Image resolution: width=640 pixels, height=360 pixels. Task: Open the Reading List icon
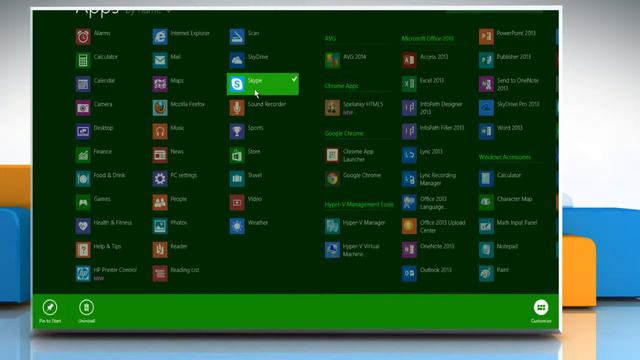(160, 273)
